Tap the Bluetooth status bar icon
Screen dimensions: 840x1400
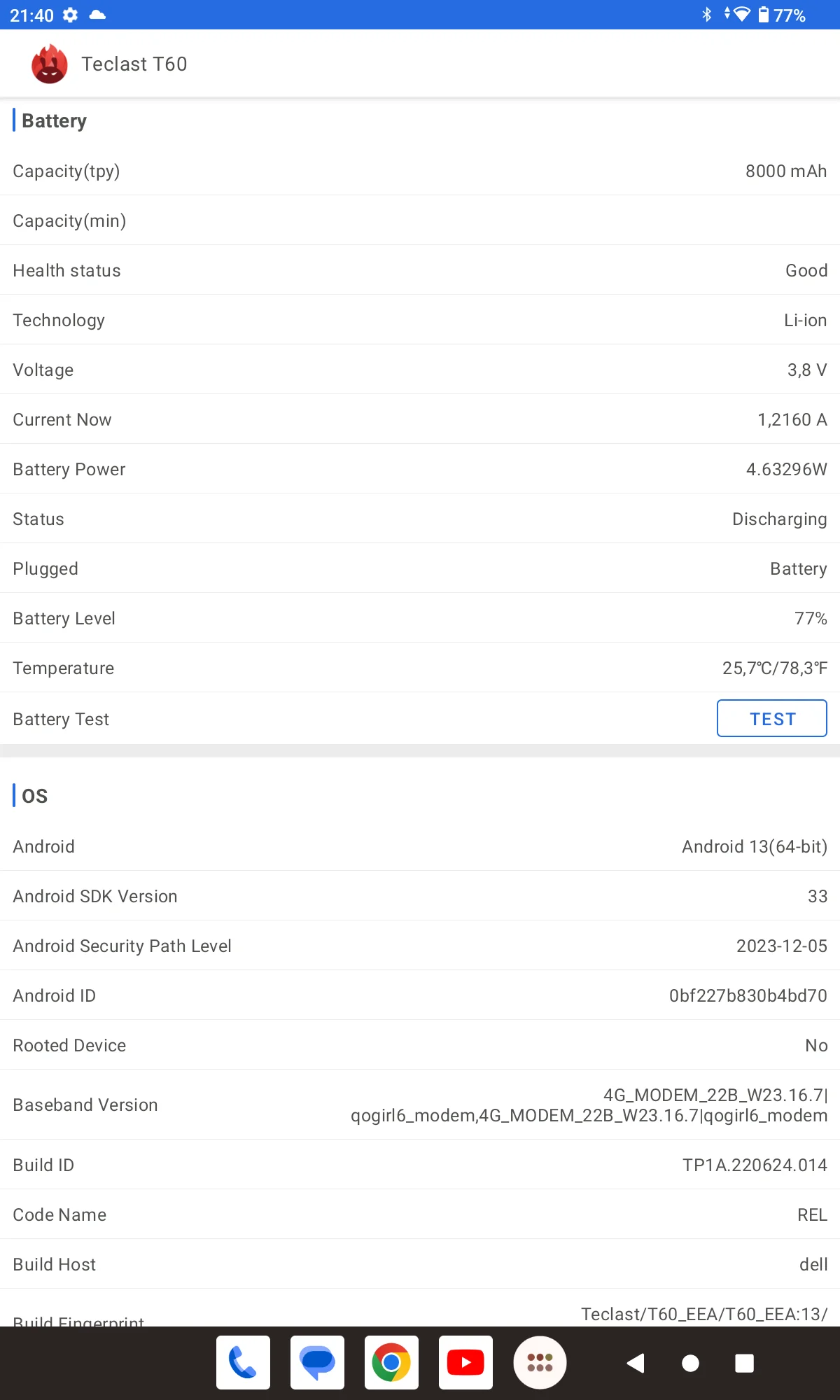(707, 15)
